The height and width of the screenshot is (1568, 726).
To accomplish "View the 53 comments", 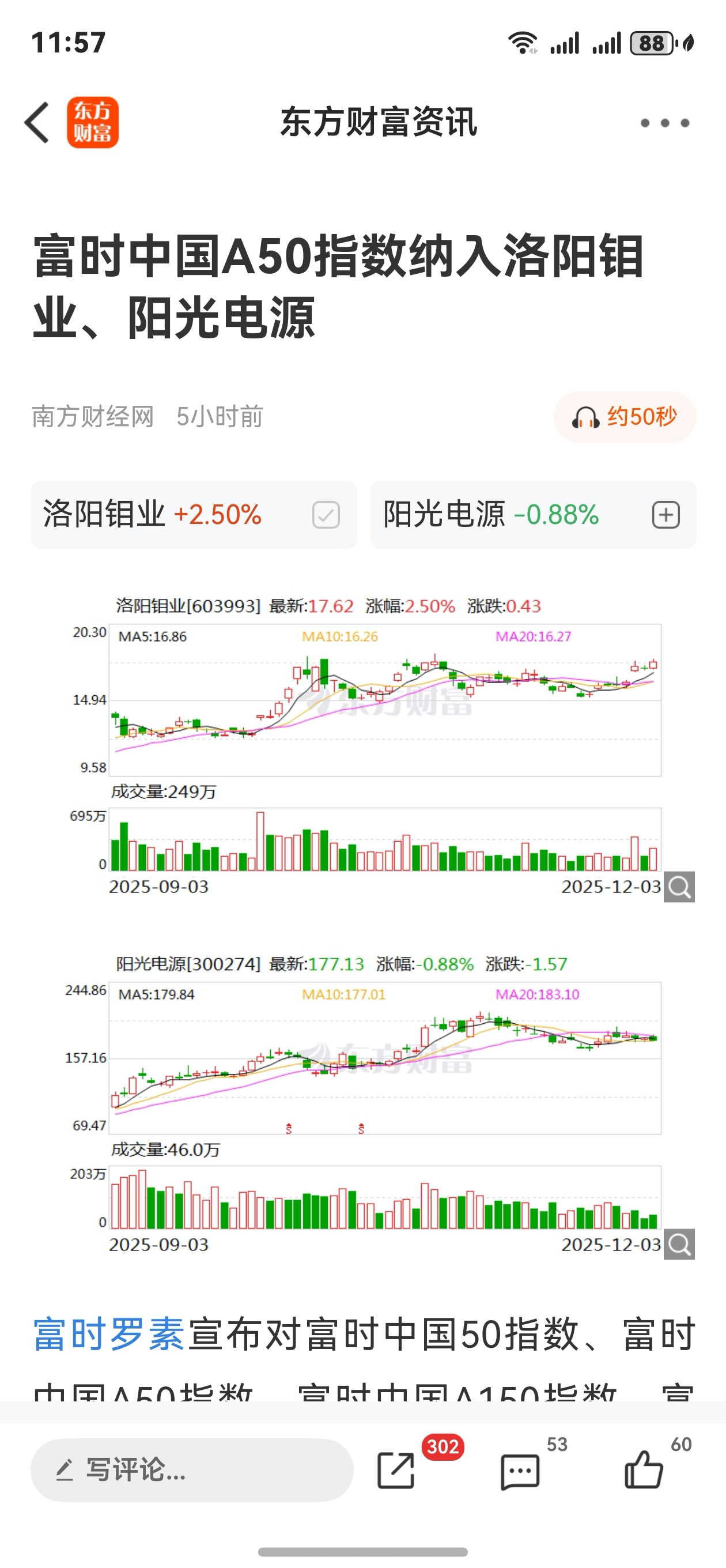I will click(x=520, y=1472).
